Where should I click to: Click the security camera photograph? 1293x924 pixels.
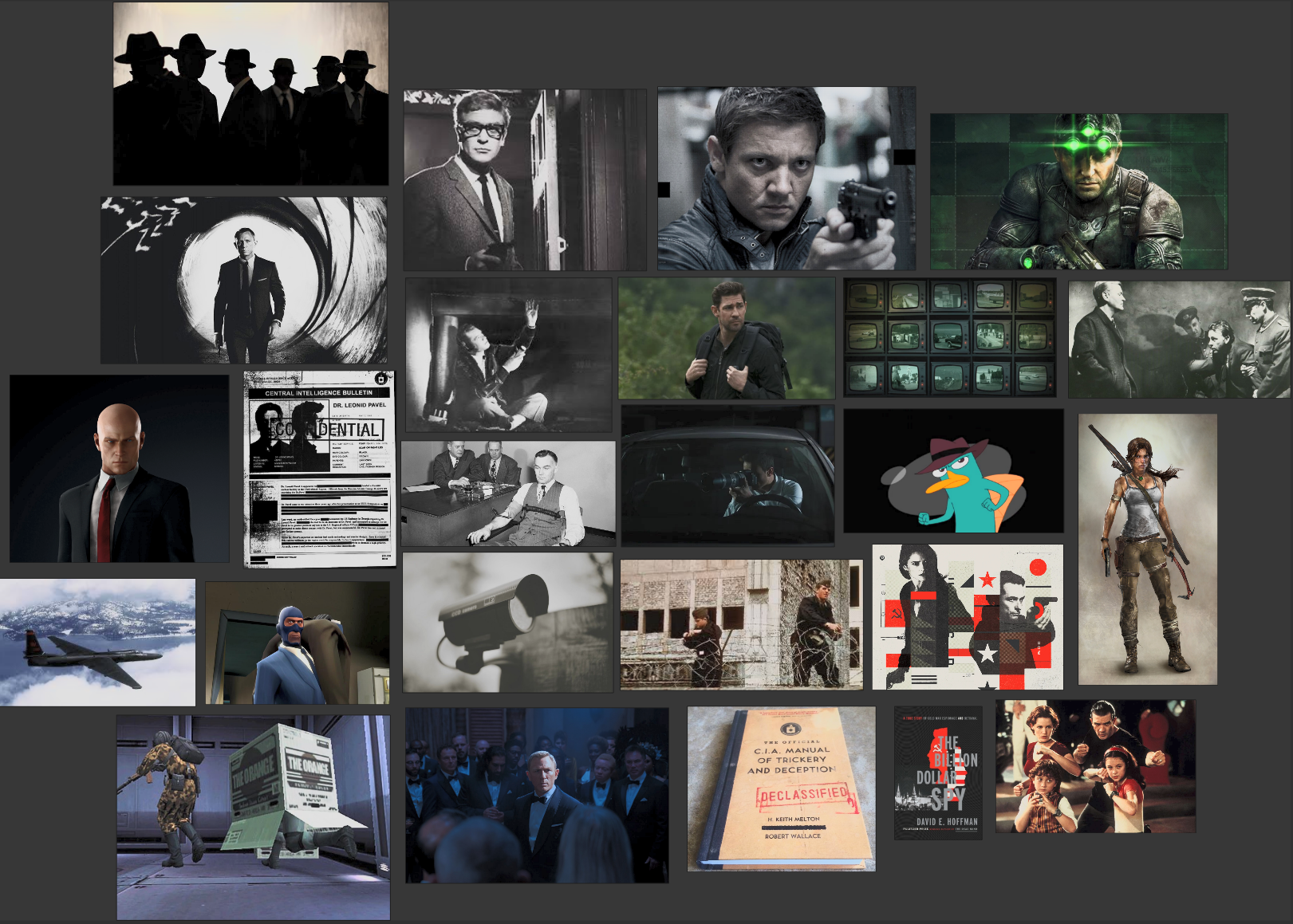click(x=508, y=623)
